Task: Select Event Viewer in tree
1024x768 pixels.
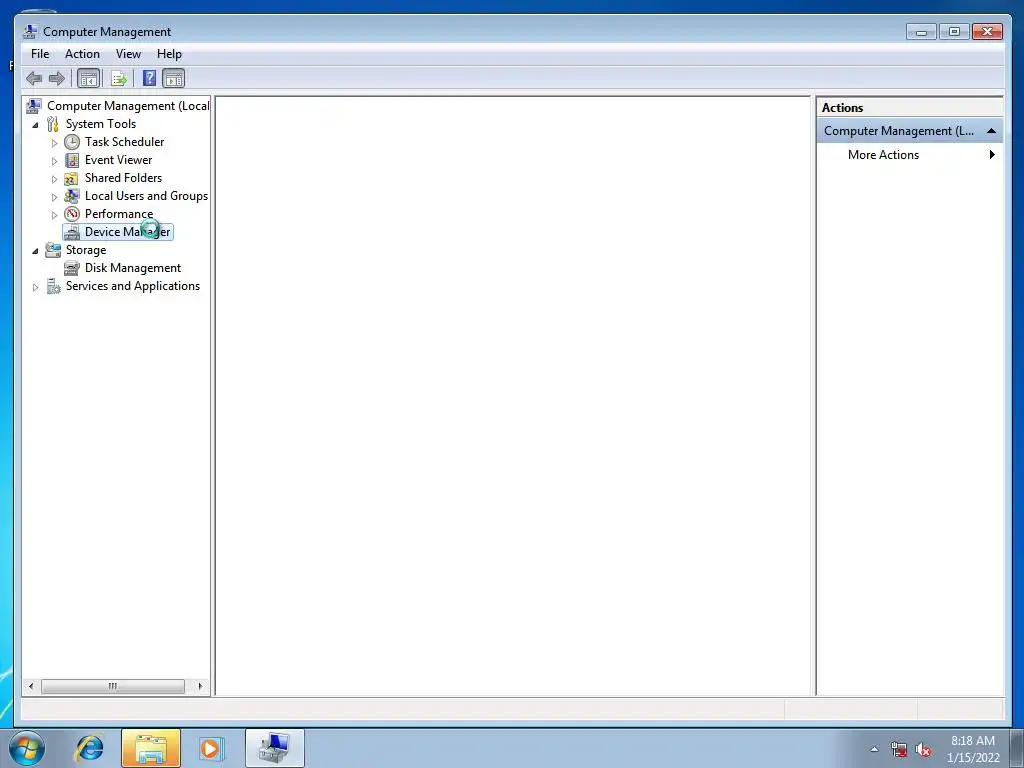Action: pyautogui.click(x=118, y=160)
